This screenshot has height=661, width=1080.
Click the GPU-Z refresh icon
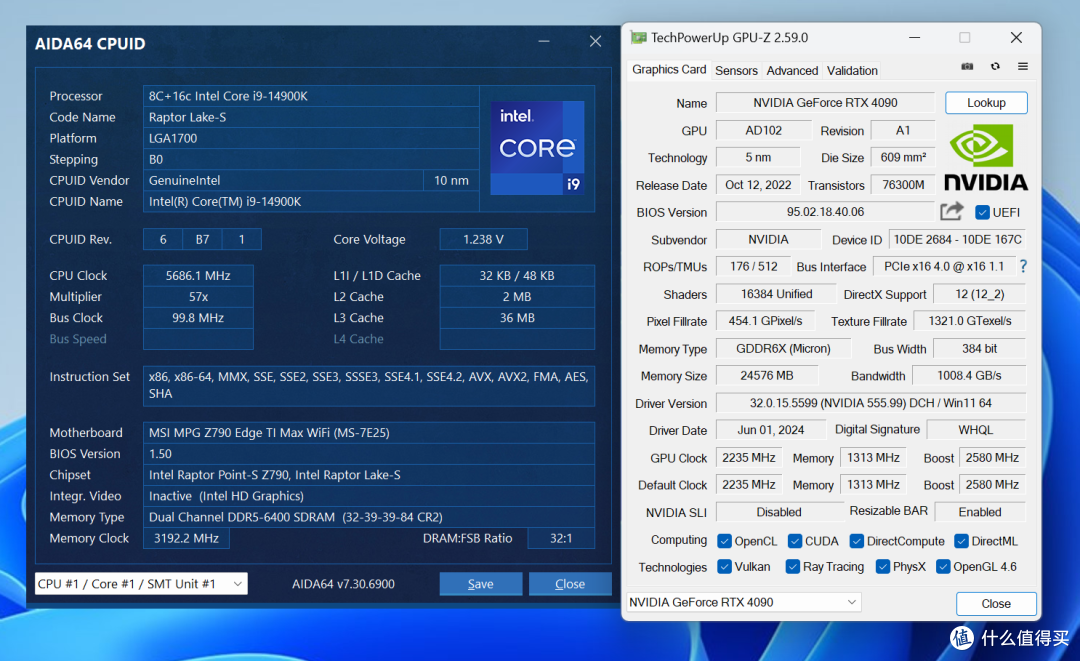[x=995, y=67]
